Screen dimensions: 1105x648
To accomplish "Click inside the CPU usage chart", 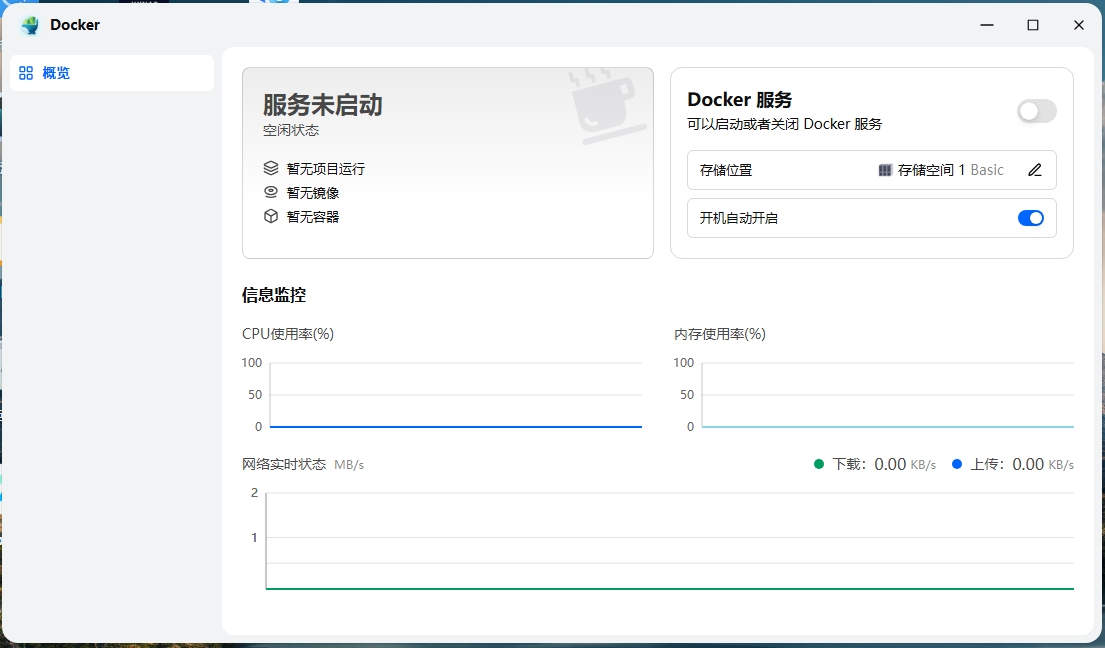I will point(456,395).
